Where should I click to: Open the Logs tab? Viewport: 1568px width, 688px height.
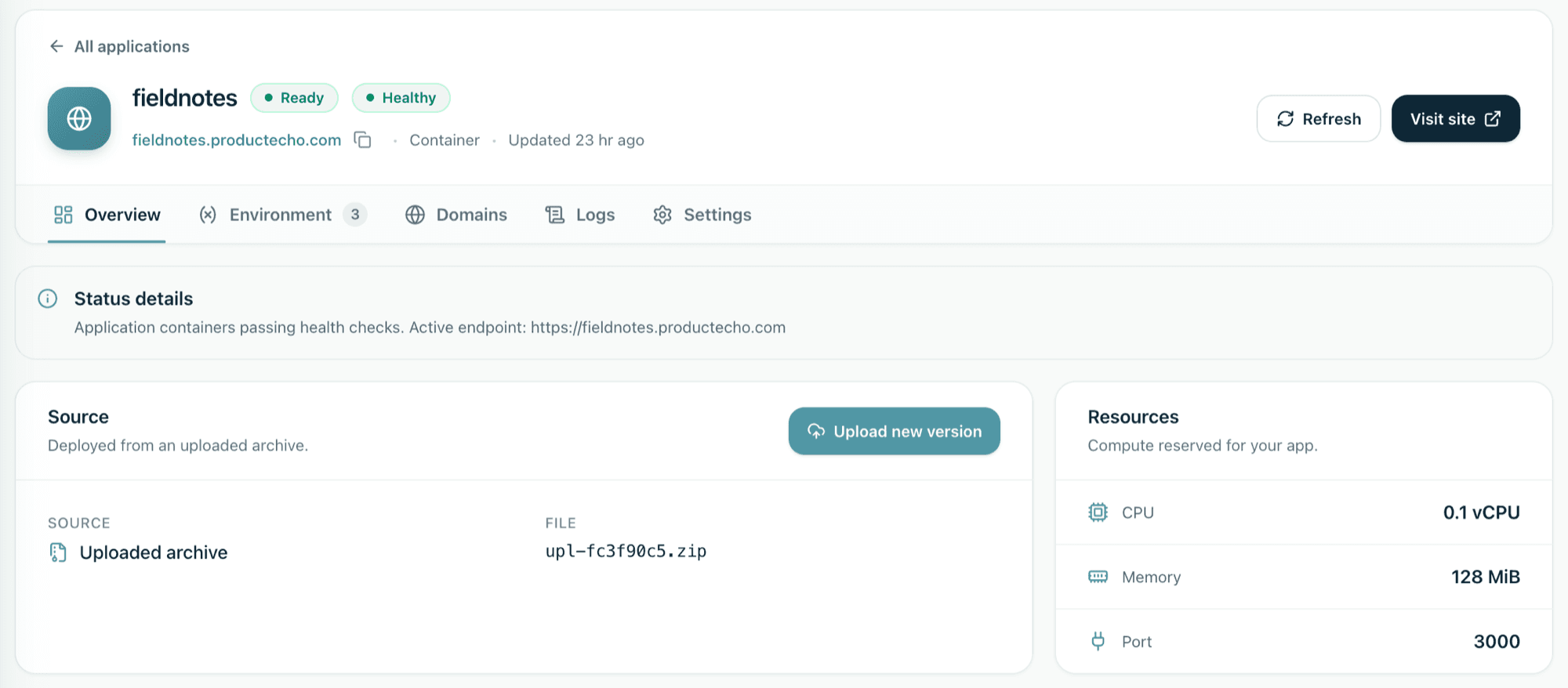[x=580, y=215]
